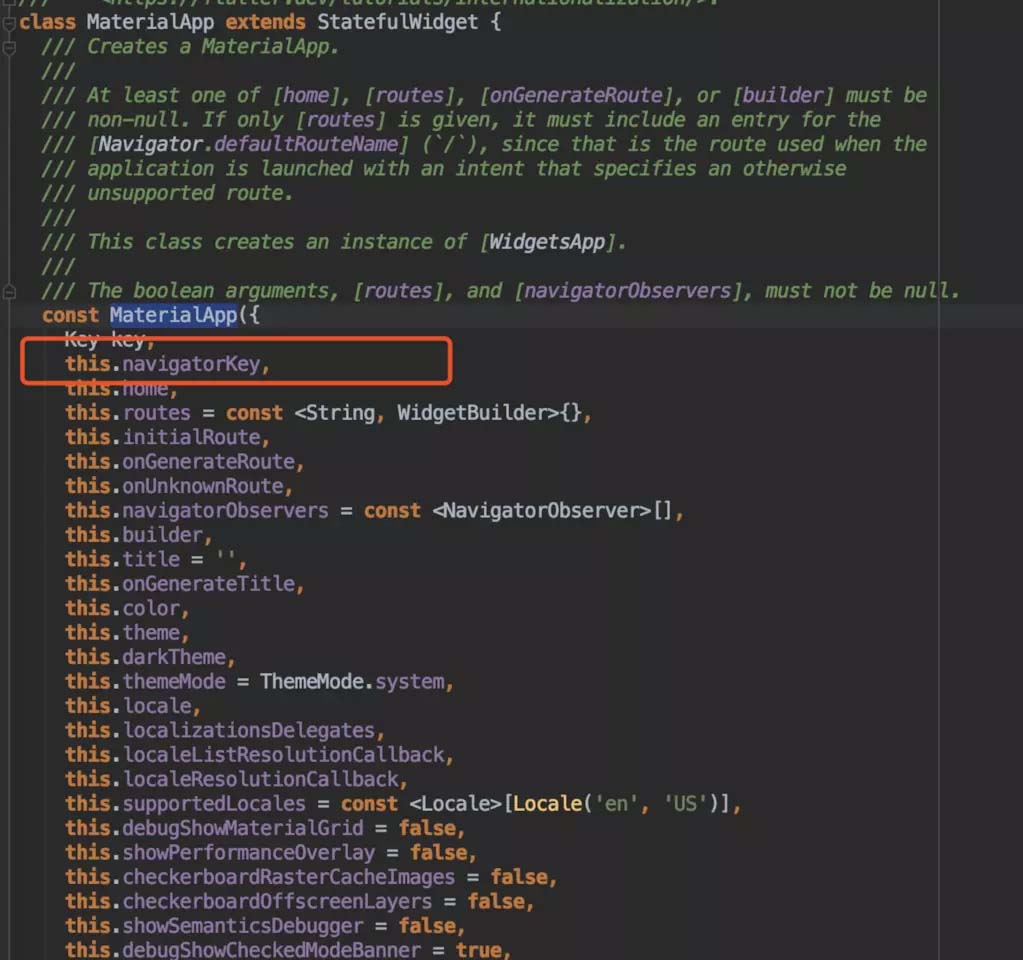The image size is (1023, 960).
Task: Click 'this.checkerboardRasterCacheImages' parameter
Action: coord(260,877)
